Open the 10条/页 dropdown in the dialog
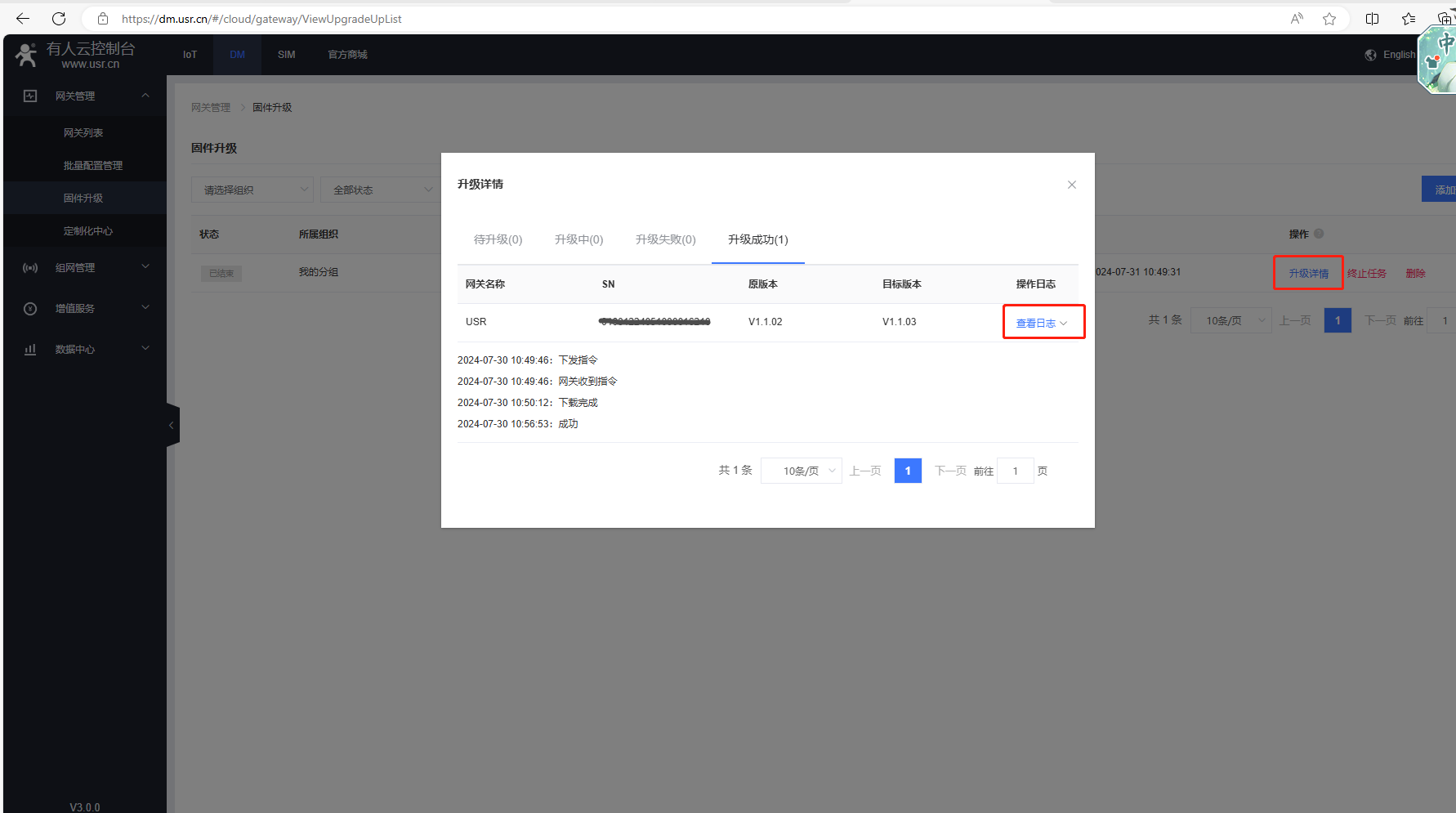1456x813 pixels. pyautogui.click(x=801, y=471)
